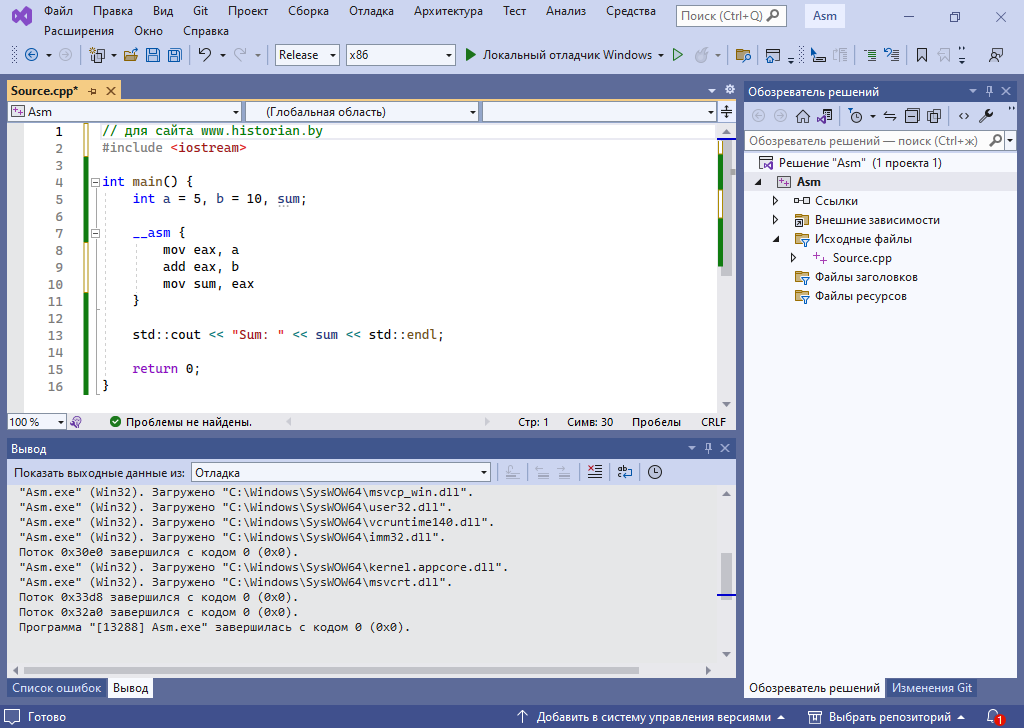Expand the Внешние зависимости tree node

pyautogui.click(x=776, y=220)
